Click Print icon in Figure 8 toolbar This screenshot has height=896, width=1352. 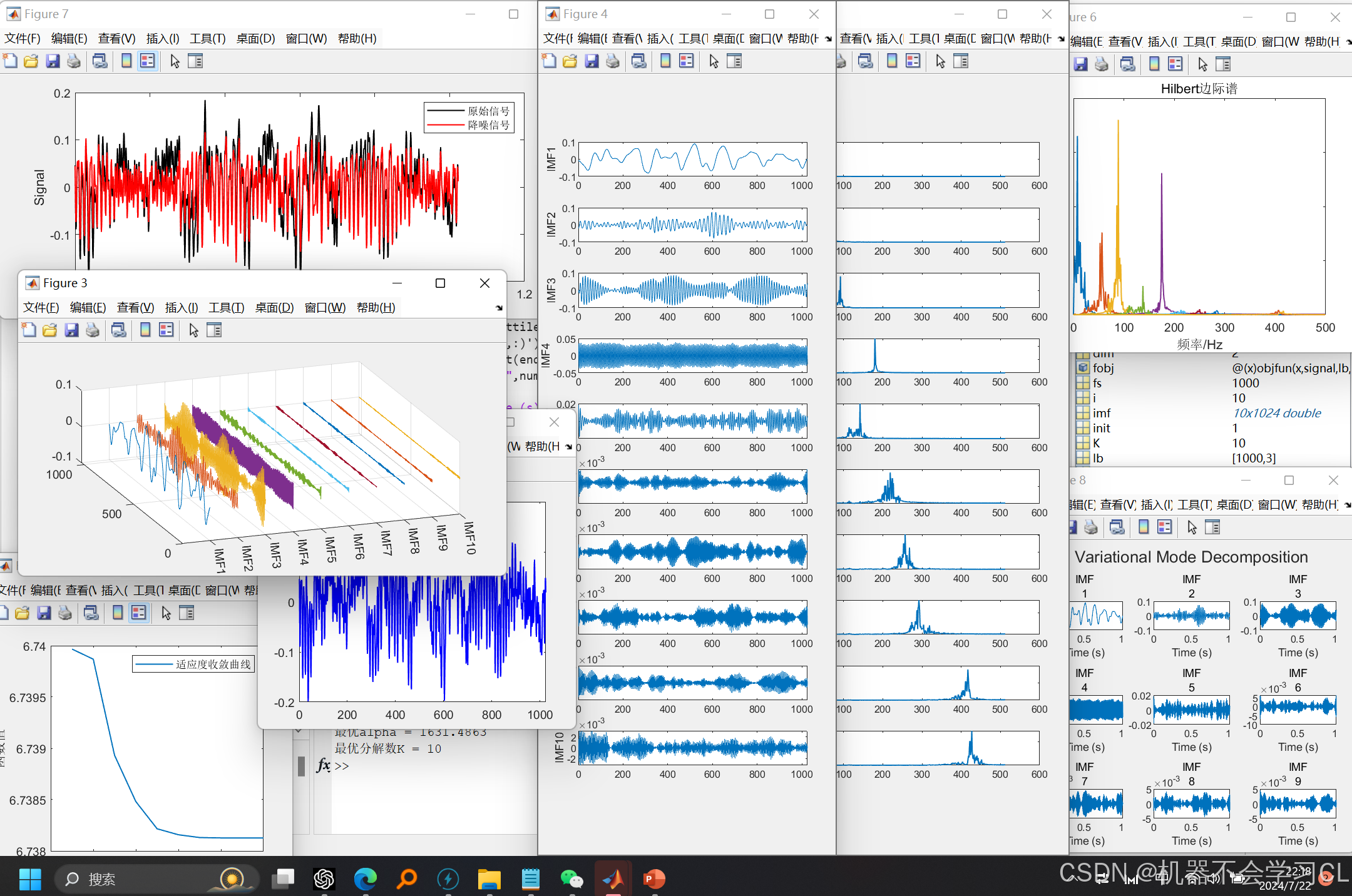coord(1090,527)
